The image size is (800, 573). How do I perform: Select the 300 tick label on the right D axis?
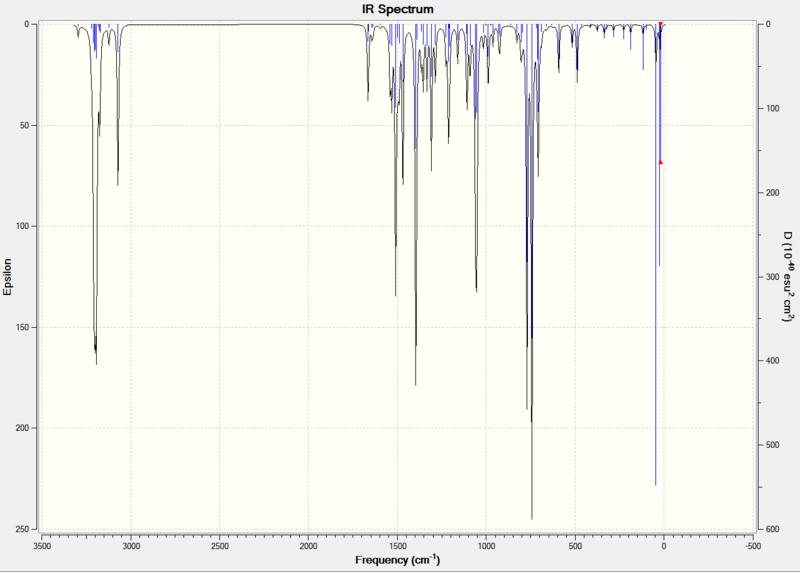tap(772, 277)
